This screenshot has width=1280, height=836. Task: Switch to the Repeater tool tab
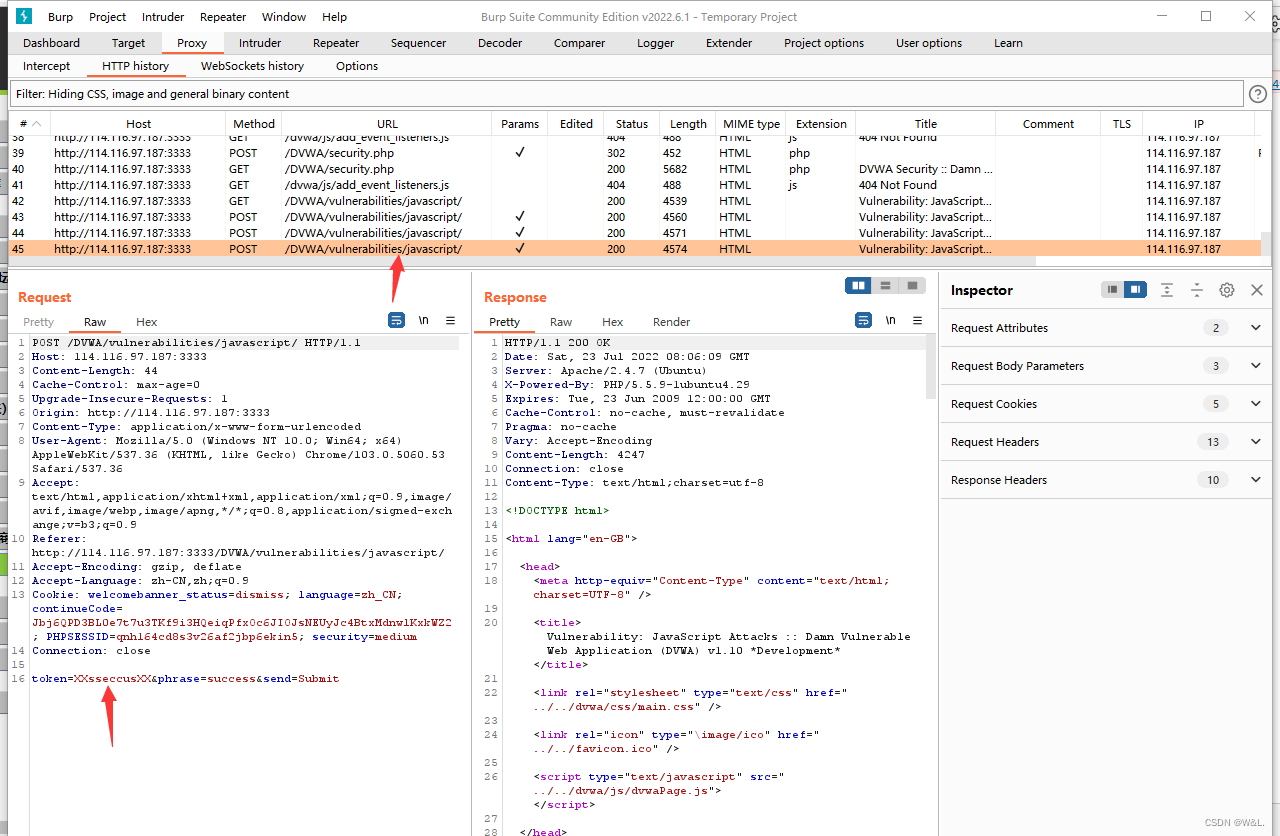click(336, 43)
